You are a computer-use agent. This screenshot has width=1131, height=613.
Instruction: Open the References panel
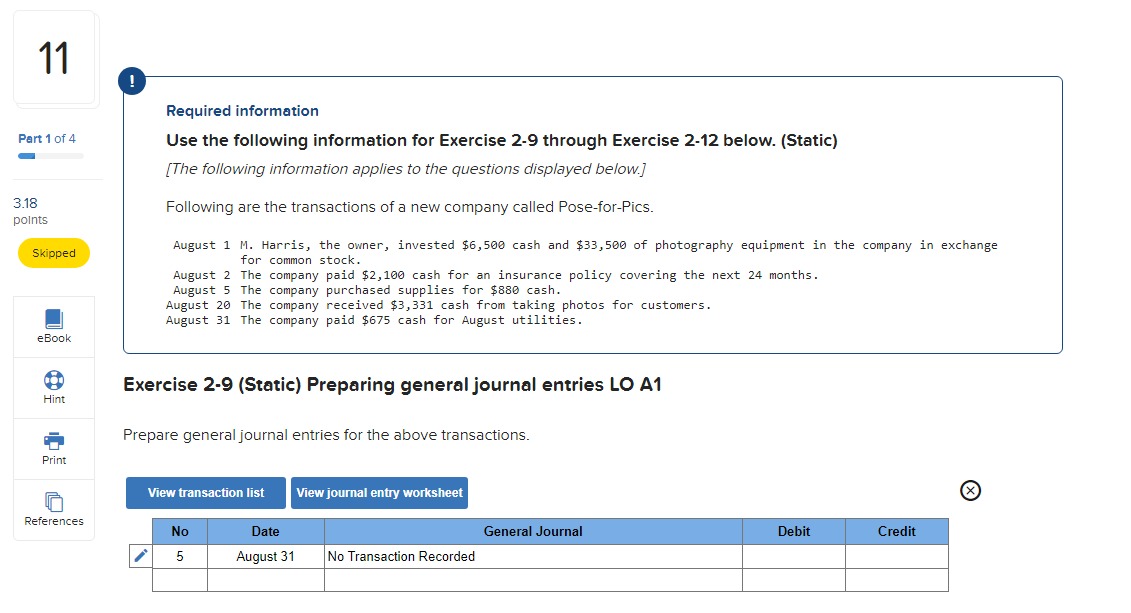pos(53,509)
